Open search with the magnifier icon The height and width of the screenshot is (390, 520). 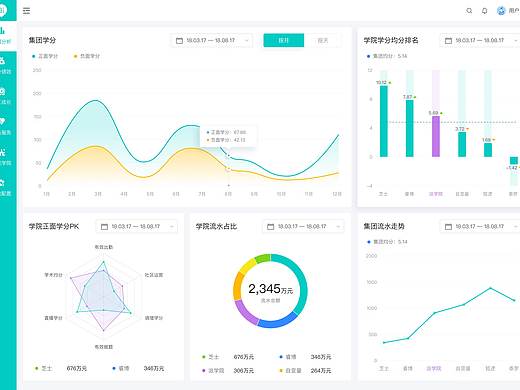[469, 11]
